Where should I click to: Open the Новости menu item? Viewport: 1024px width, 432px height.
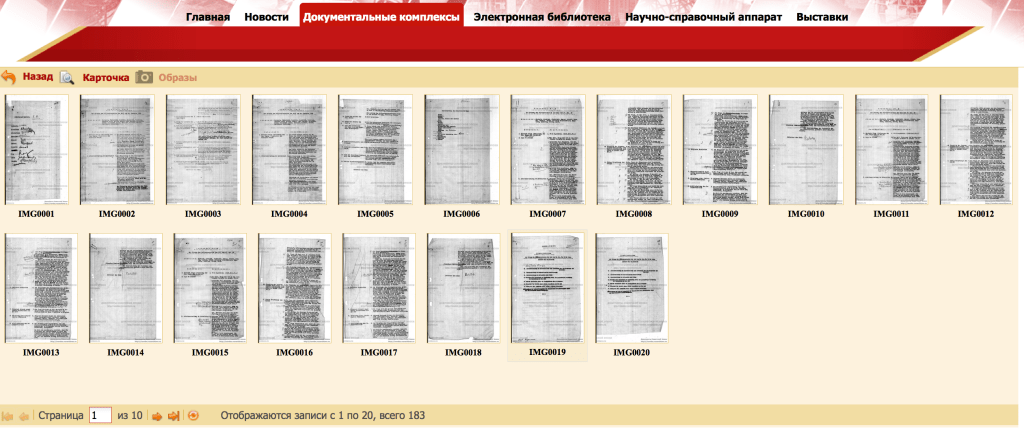(x=266, y=17)
